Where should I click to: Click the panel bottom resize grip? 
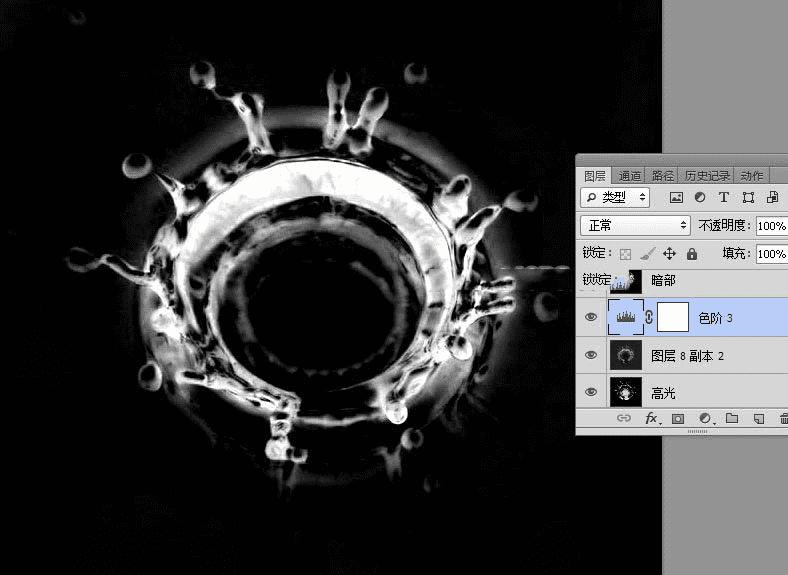tap(697, 431)
